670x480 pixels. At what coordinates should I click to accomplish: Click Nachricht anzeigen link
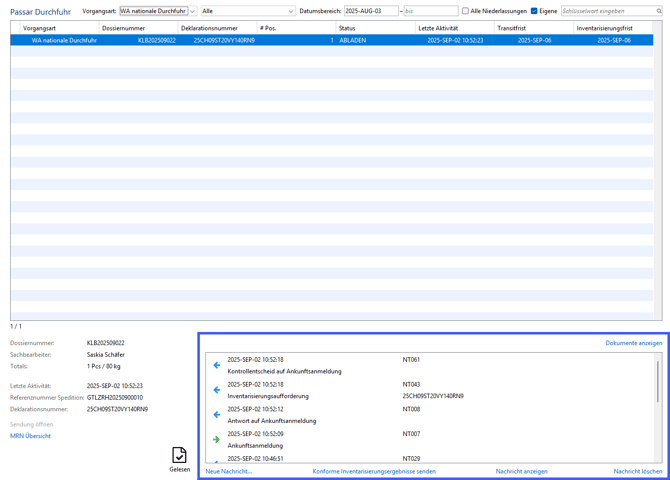pyautogui.click(x=521, y=471)
